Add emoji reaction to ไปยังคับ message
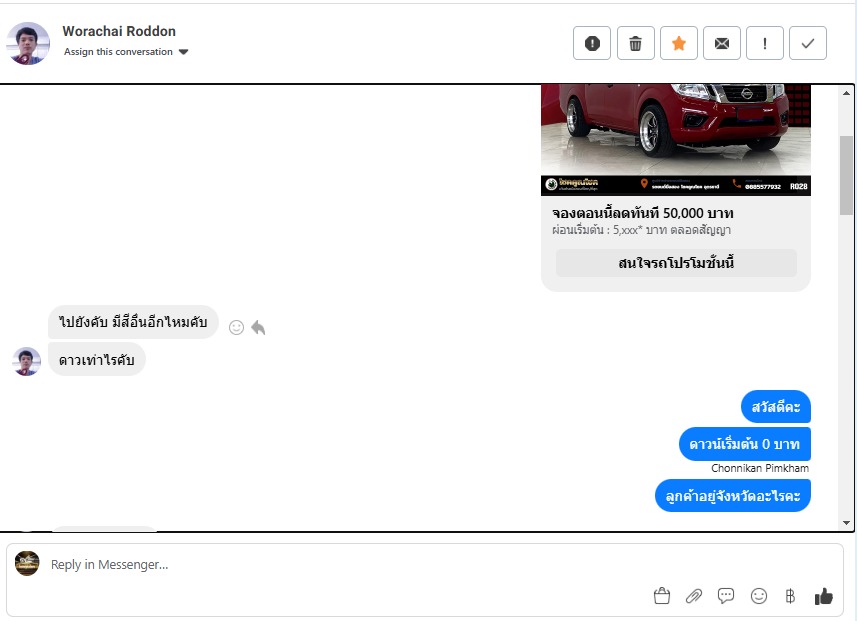Image resolution: width=857 pixels, height=621 pixels. [x=236, y=327]
